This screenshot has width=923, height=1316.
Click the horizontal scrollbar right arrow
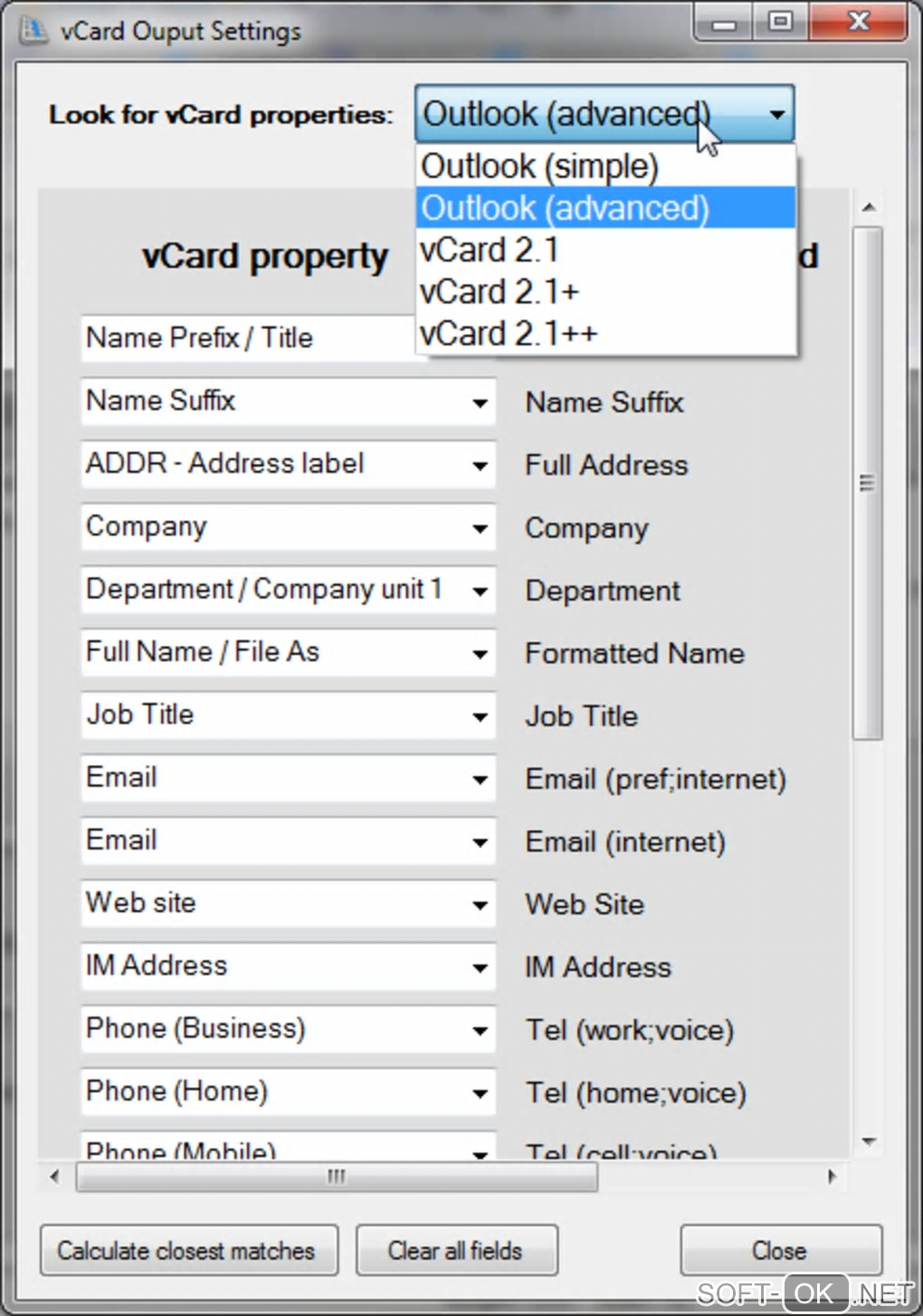833,1177
